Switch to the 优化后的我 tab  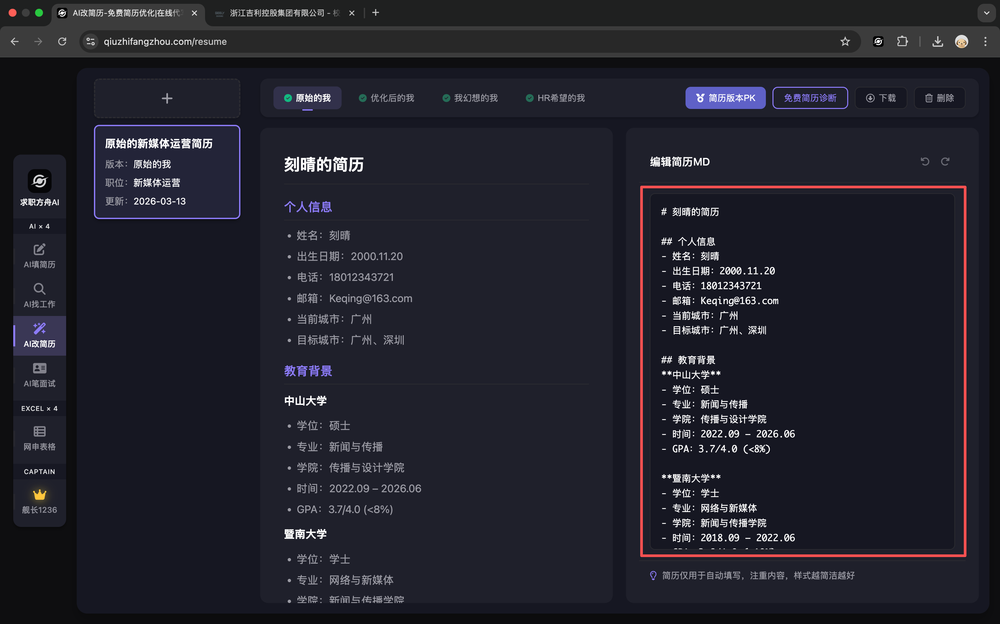tap(386, 98)
